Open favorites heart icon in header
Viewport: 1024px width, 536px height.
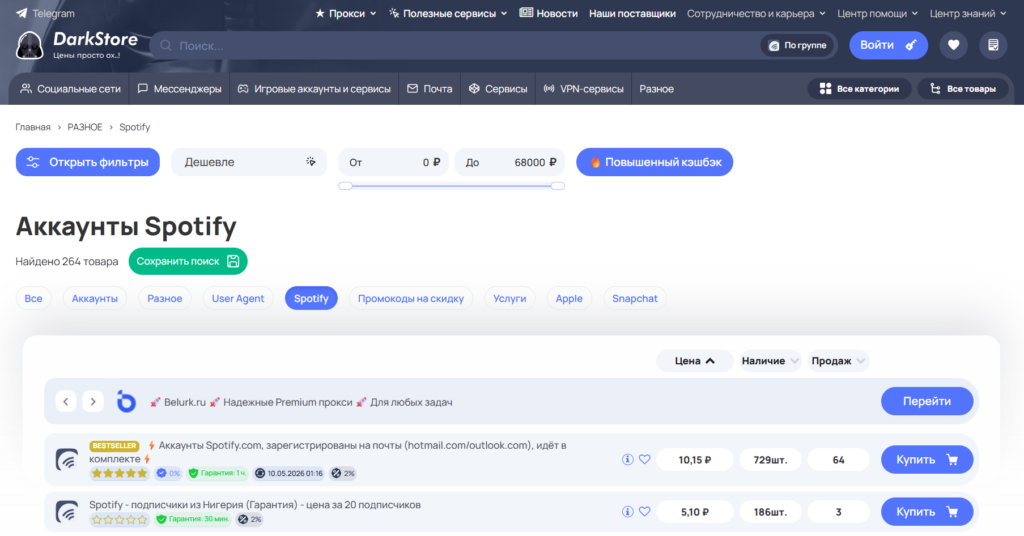(x=953, y=45)
